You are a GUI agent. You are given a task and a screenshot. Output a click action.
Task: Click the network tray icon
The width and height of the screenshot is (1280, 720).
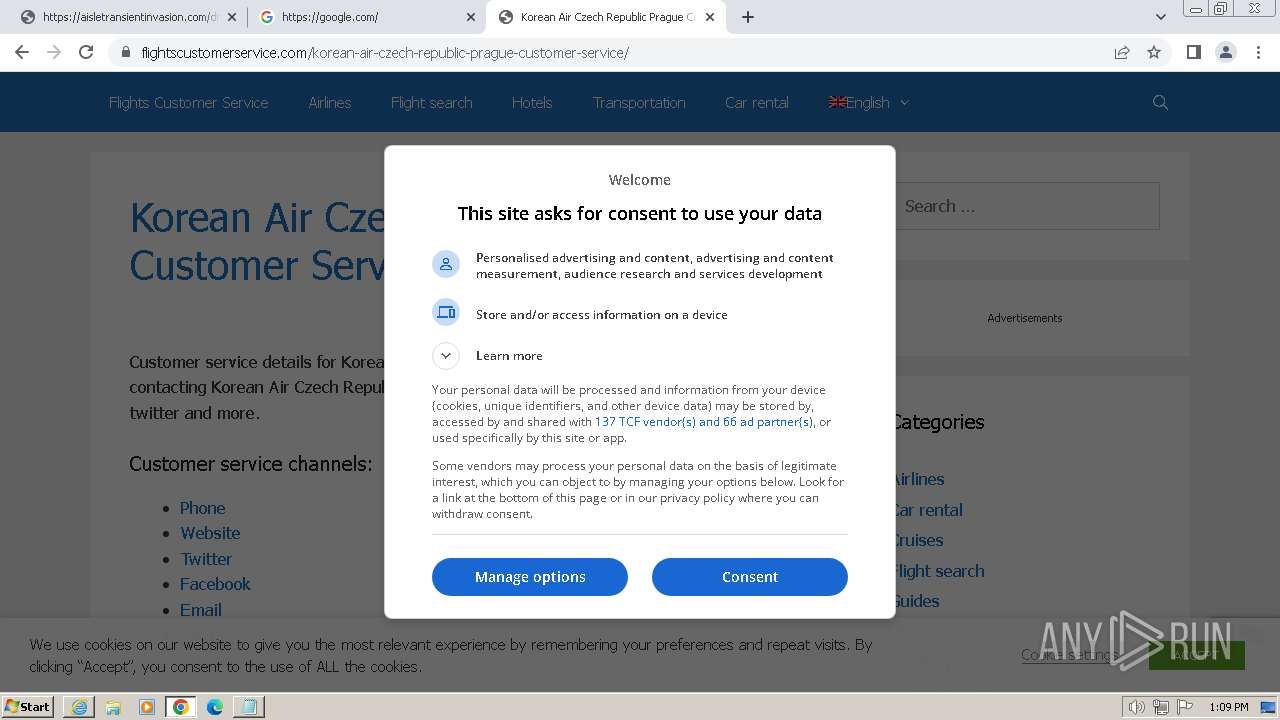pyautogui.click(x=1161, y=707)
